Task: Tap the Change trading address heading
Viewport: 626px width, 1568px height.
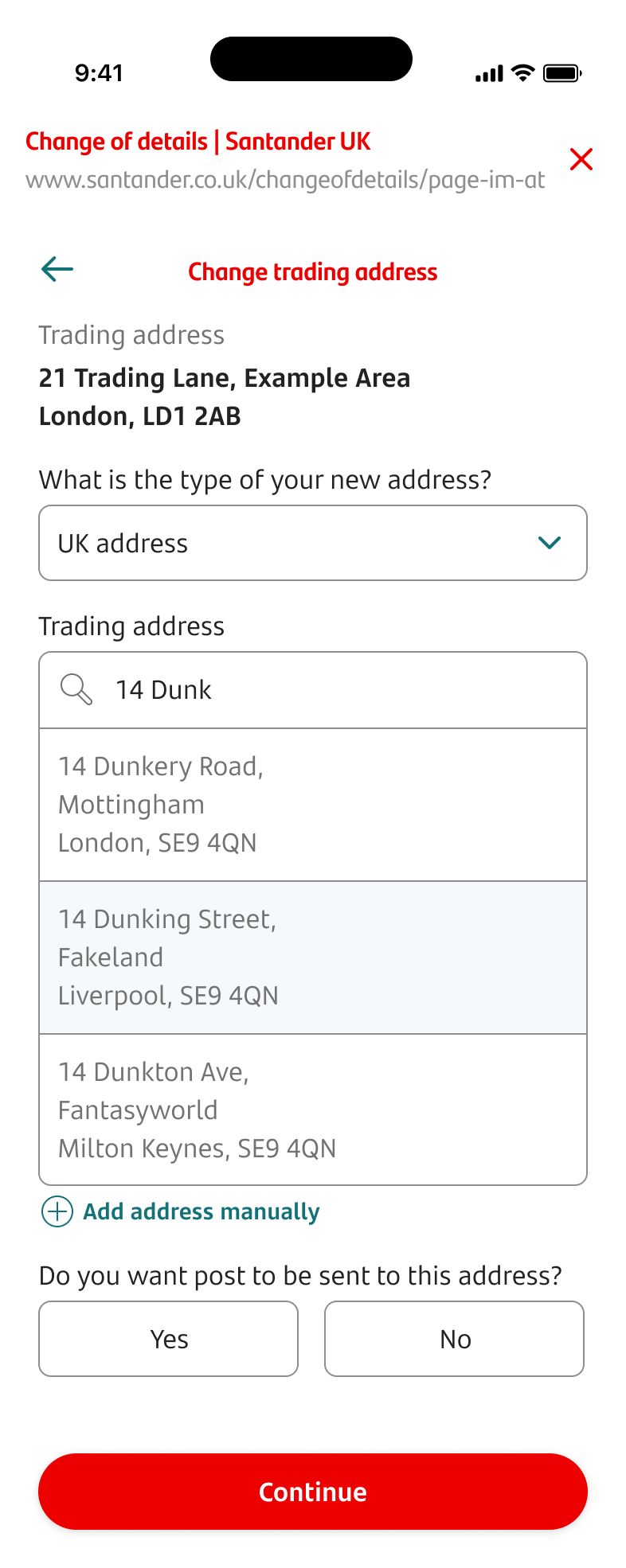Action: [x=313, y=272]
